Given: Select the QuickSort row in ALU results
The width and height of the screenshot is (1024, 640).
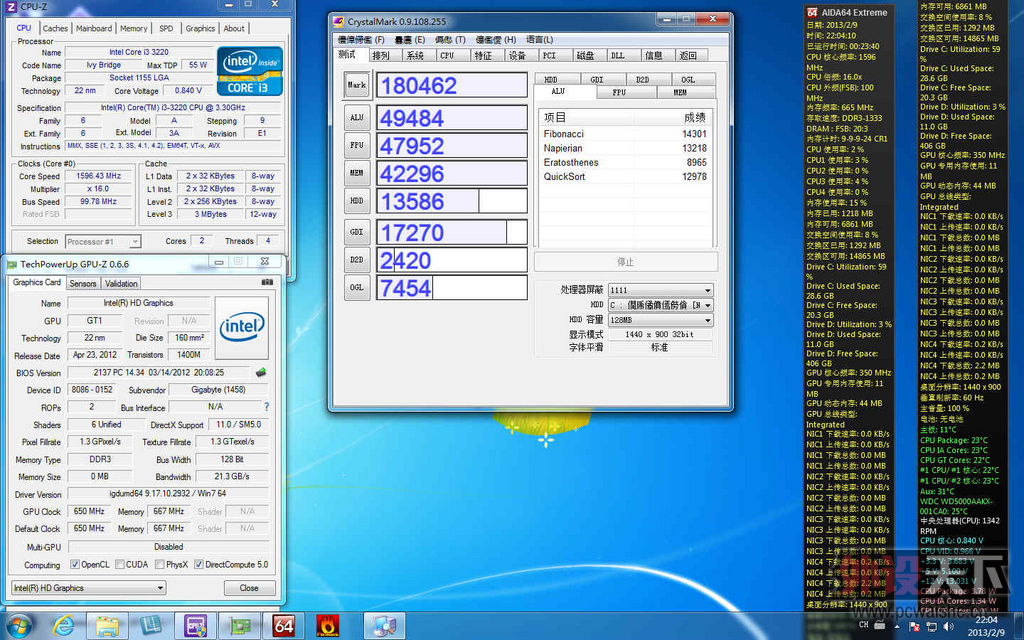Looking at the screenshot, I should [625, 176].
